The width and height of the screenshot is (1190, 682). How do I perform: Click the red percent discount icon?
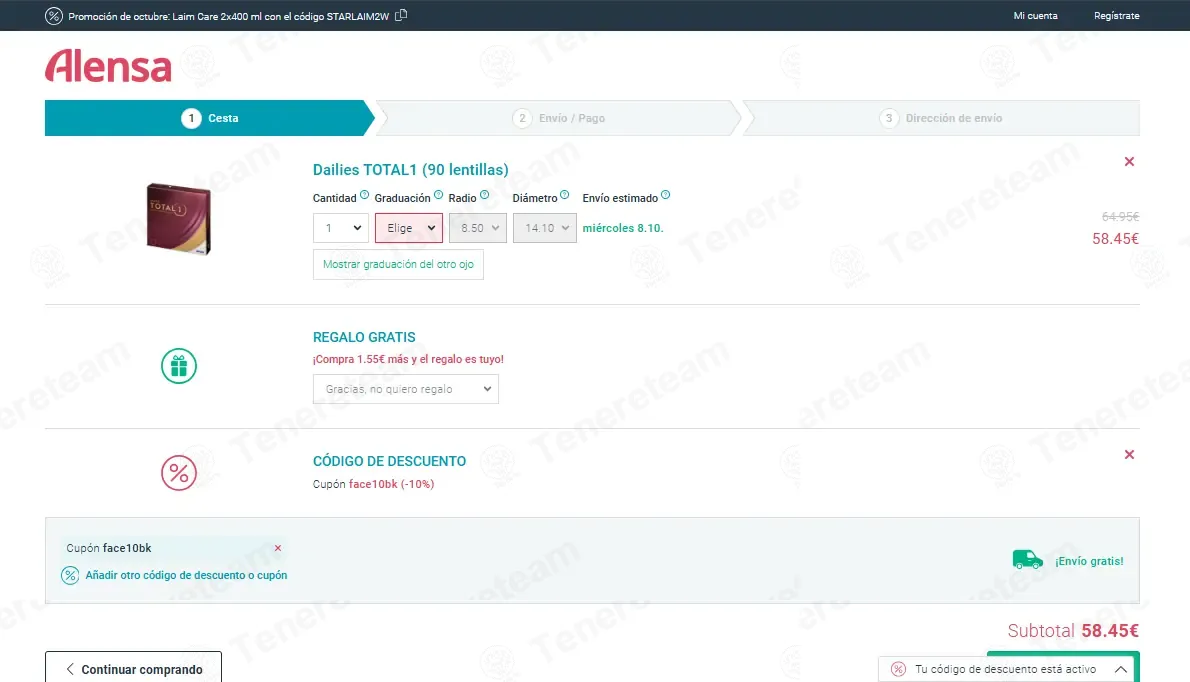point(179,473)
